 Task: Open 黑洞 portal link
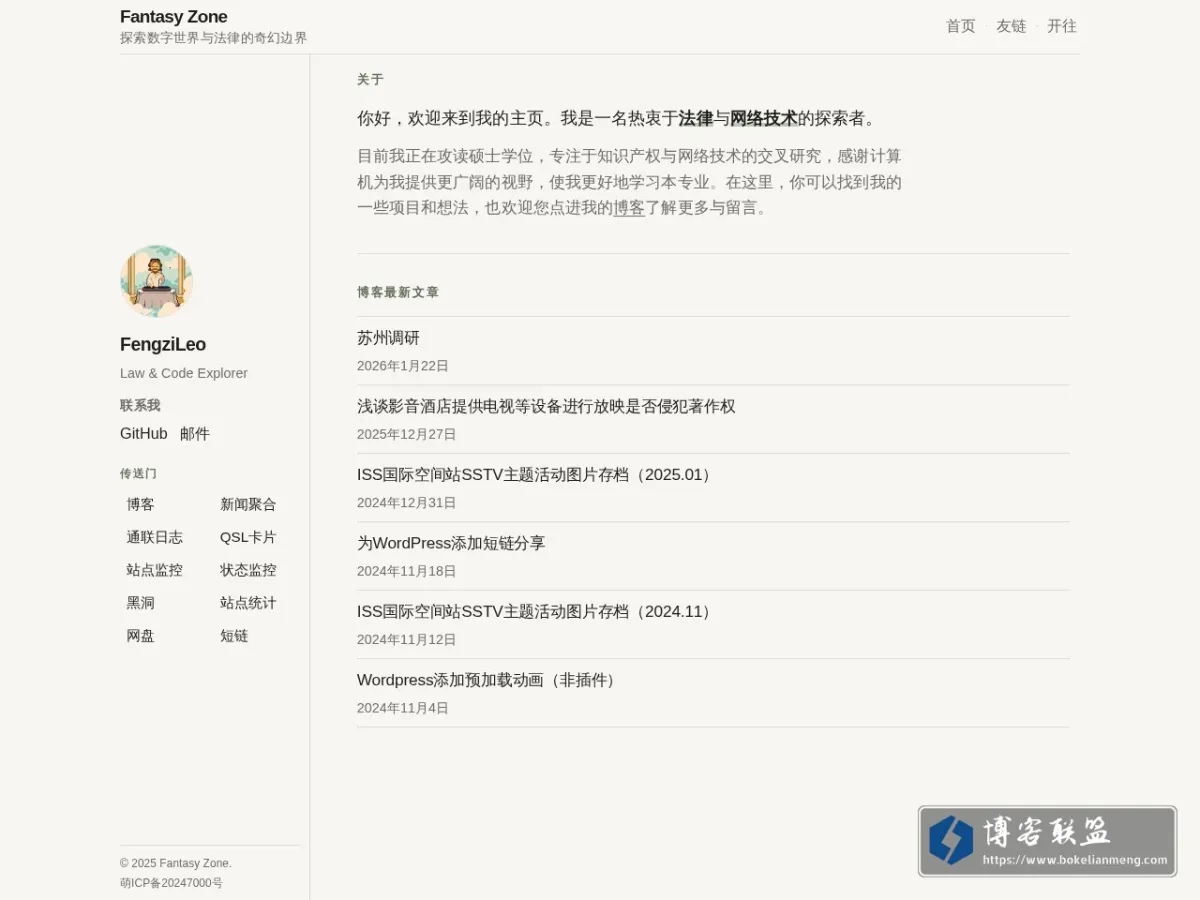140,603
